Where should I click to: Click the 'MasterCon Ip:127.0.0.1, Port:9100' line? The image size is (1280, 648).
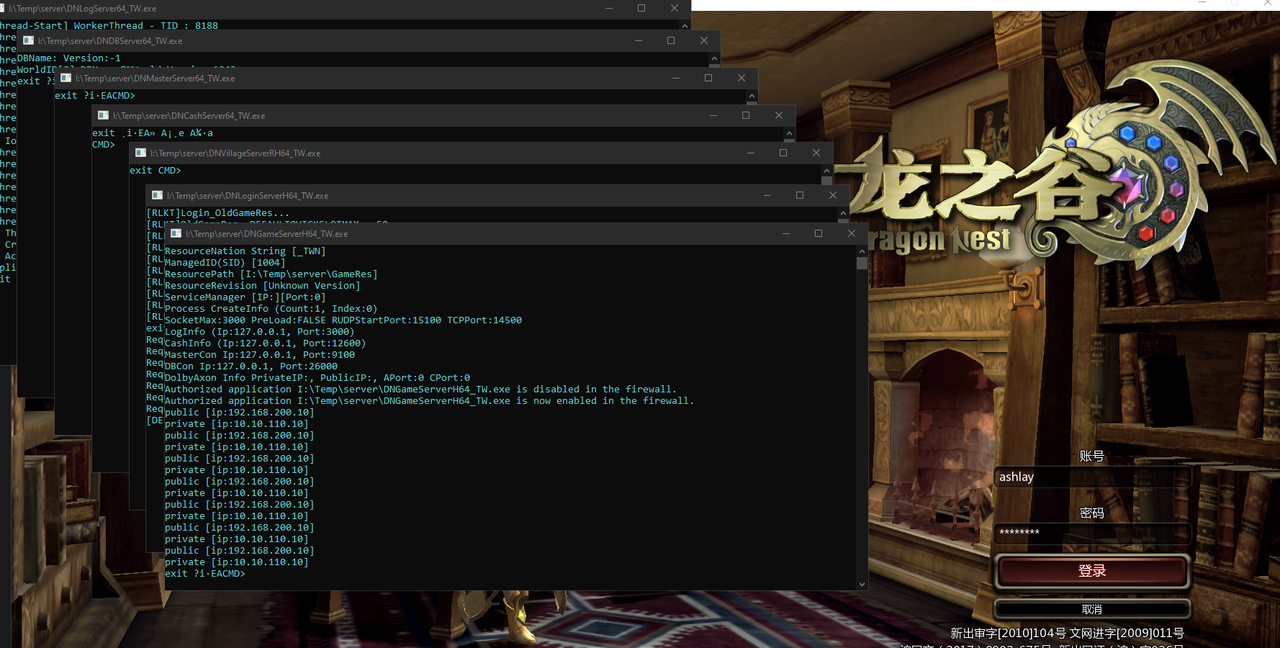(260, 355)
